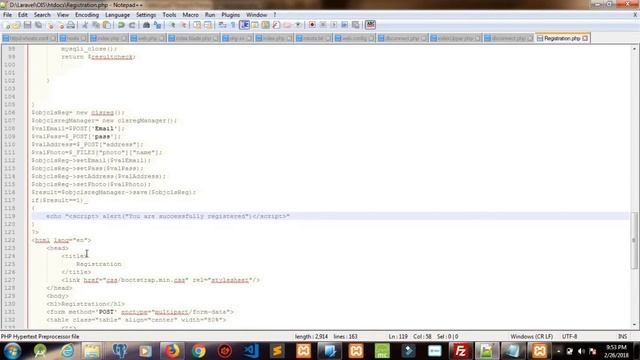The width and height of the screenshot is (640, 360).
Task: Click the UTF-8 encoding status bar field
Action: (569, 337)
